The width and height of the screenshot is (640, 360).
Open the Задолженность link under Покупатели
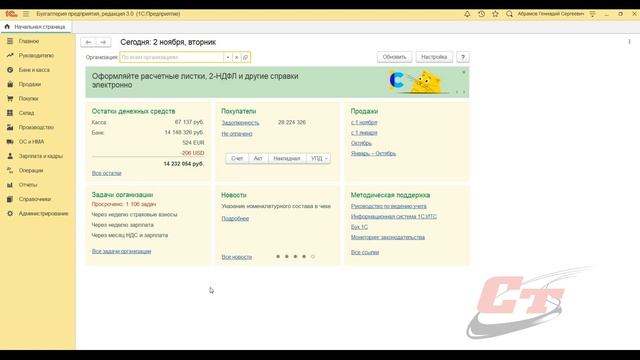coord(240,122)
